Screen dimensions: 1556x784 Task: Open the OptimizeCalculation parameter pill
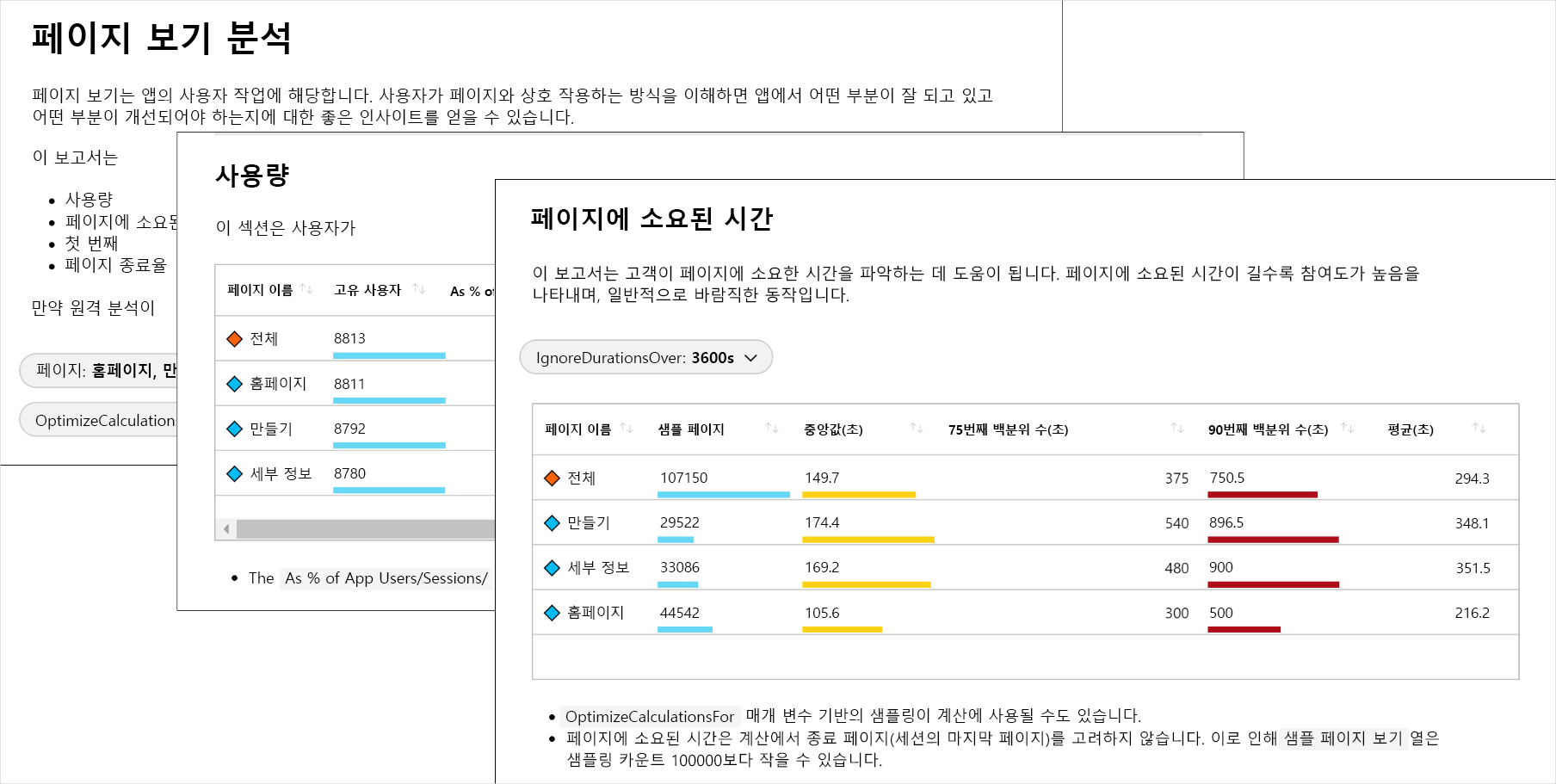click(98, 420)
